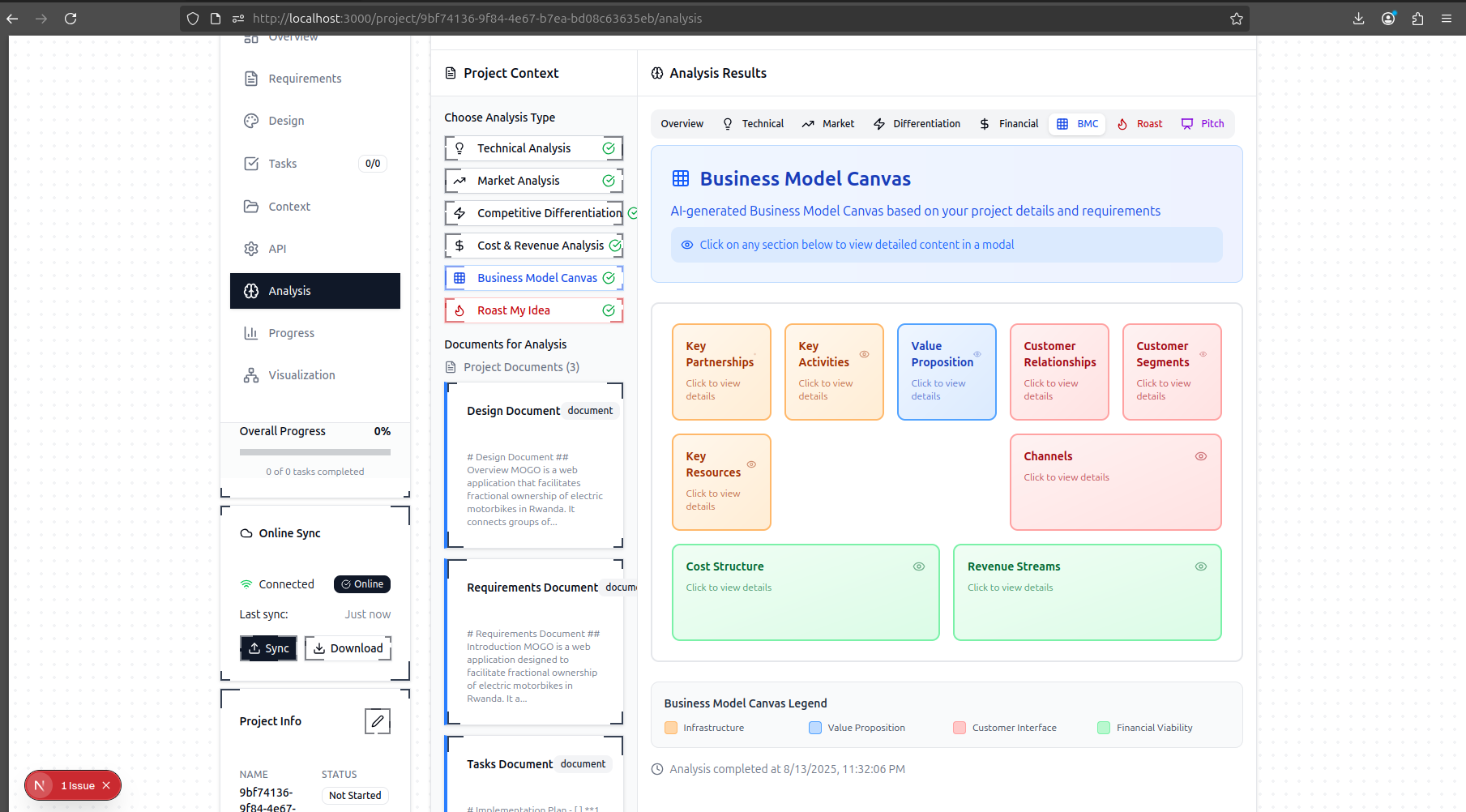Click the Overall Progress bar
Screen dimensions: 1466x812
click(315, 452)
